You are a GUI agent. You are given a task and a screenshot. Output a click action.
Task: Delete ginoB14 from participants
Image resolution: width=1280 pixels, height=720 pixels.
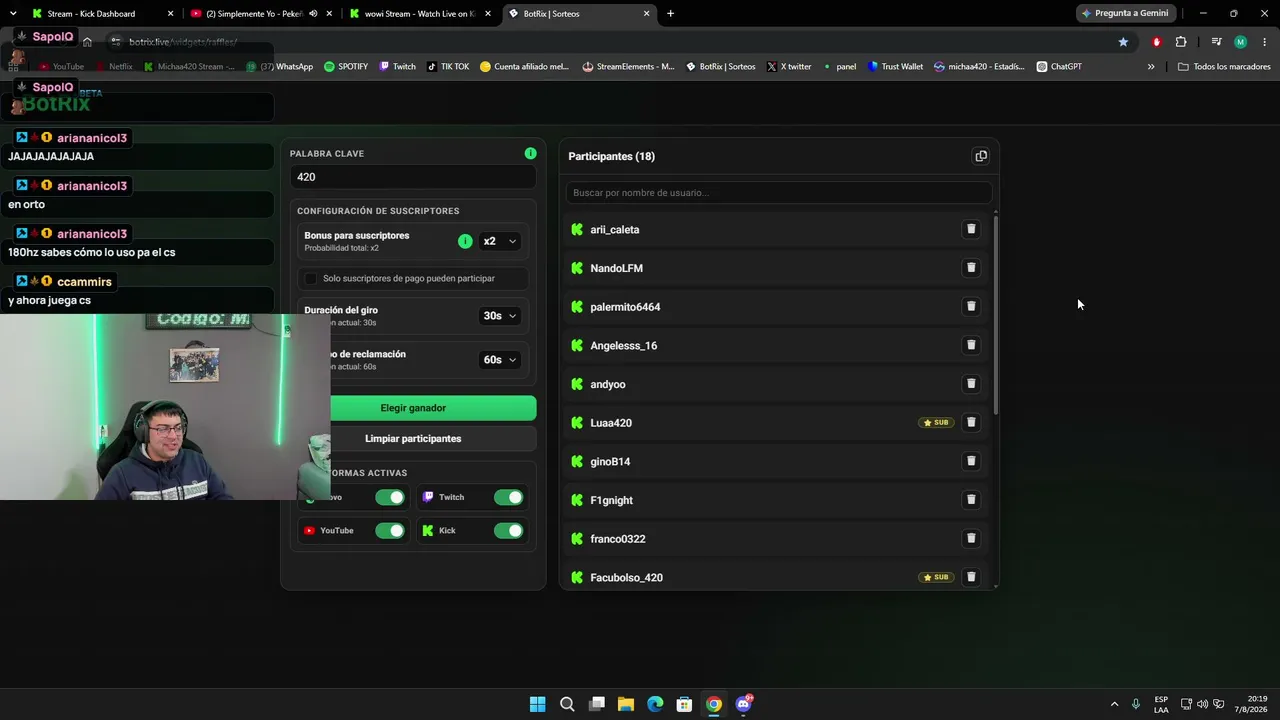(971, 461)
